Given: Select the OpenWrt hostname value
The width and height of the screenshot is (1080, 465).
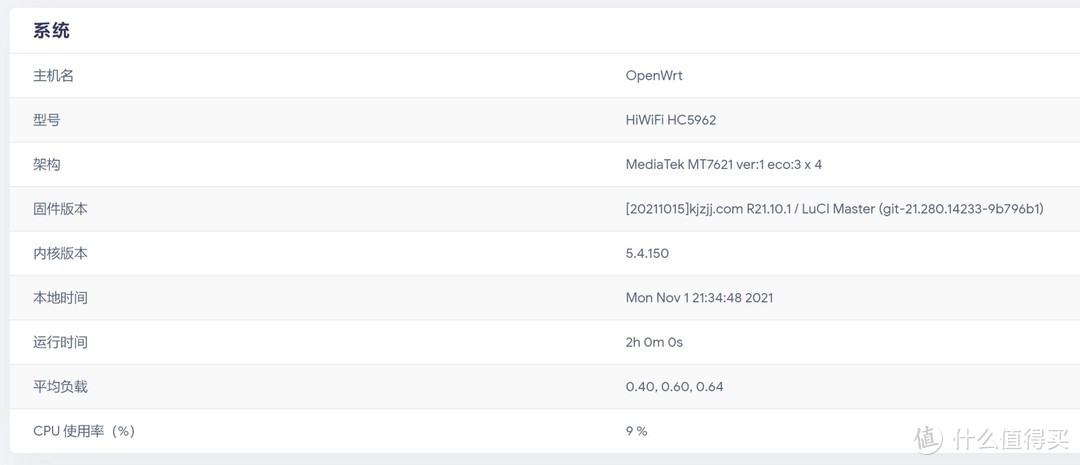Looking at the screenshot, I should point(654,76).
